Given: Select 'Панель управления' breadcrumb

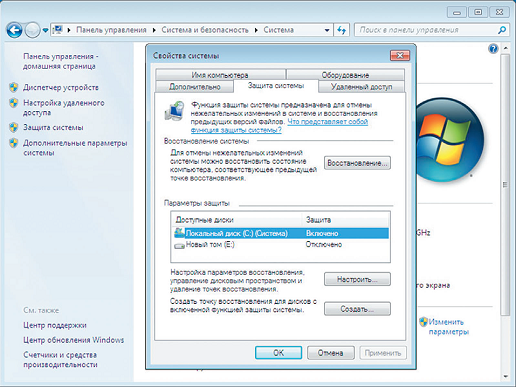Looking at the screenshot, I should (111, 30).
